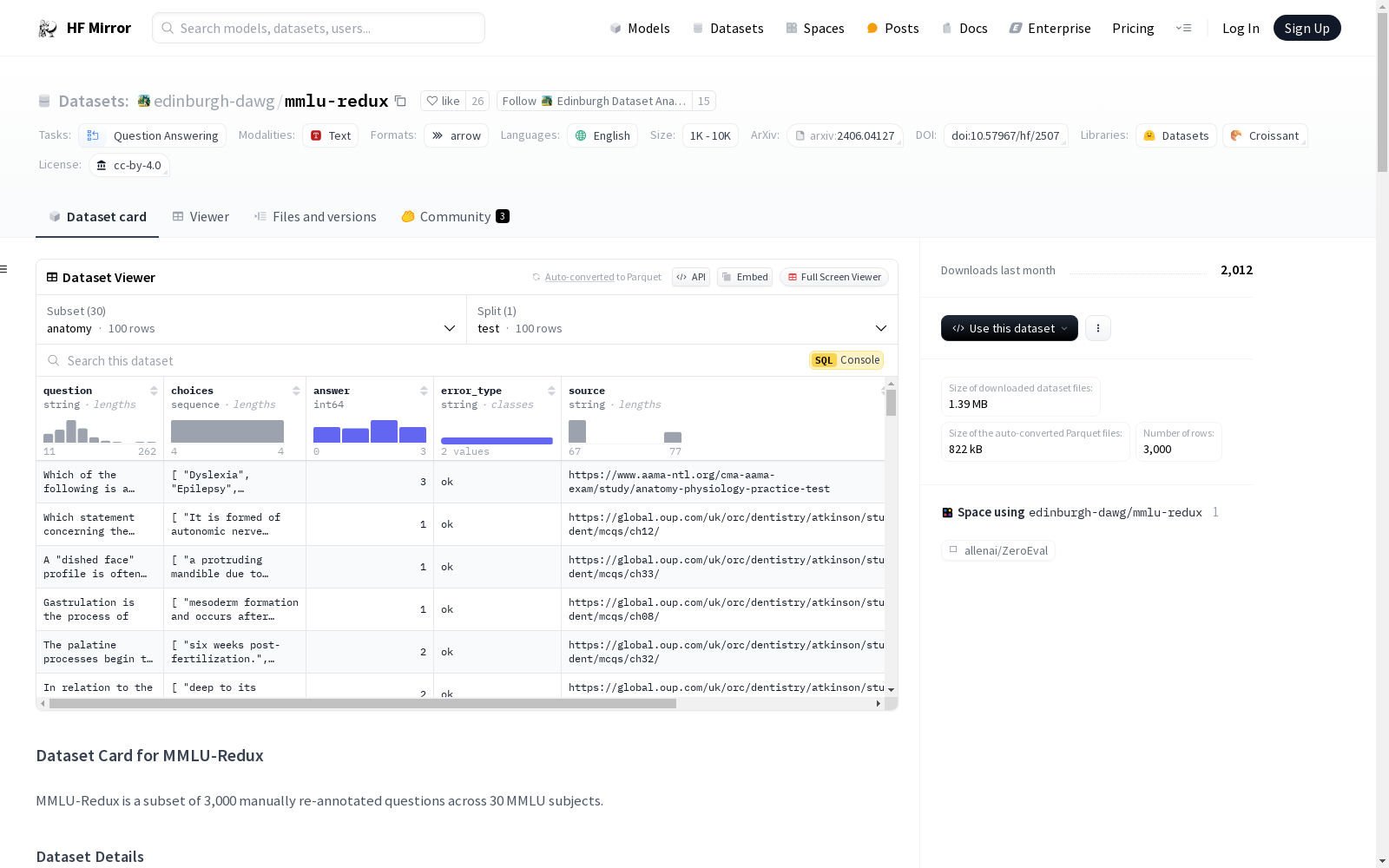Sort the error_type column
This screenshot has height=868, width=1389.
pyautogui.click(x=551, y=391)
